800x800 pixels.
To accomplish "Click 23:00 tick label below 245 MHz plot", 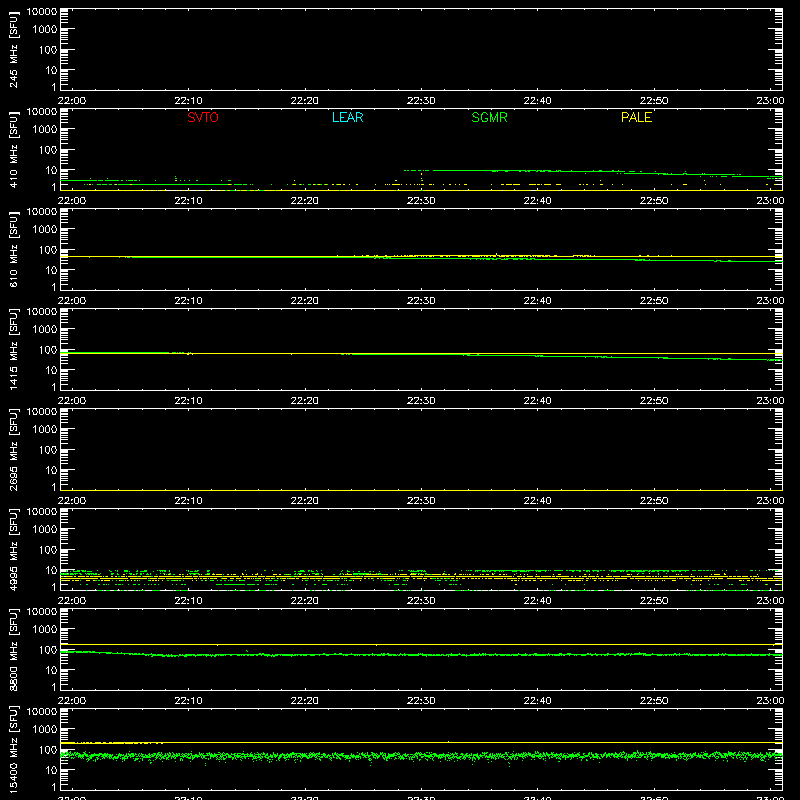I will pyautogui.click(x=770, y=101).
